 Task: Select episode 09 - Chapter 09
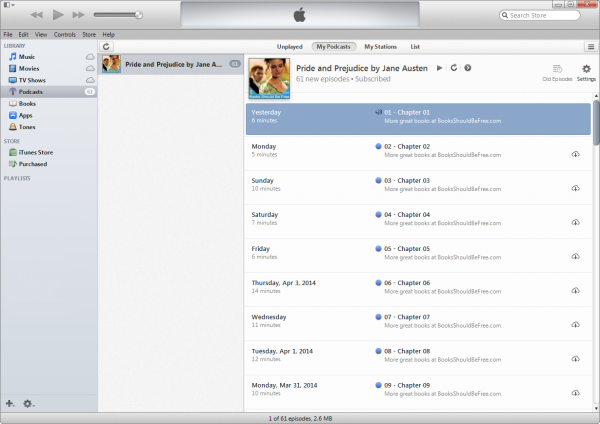(x=418, y=392)
